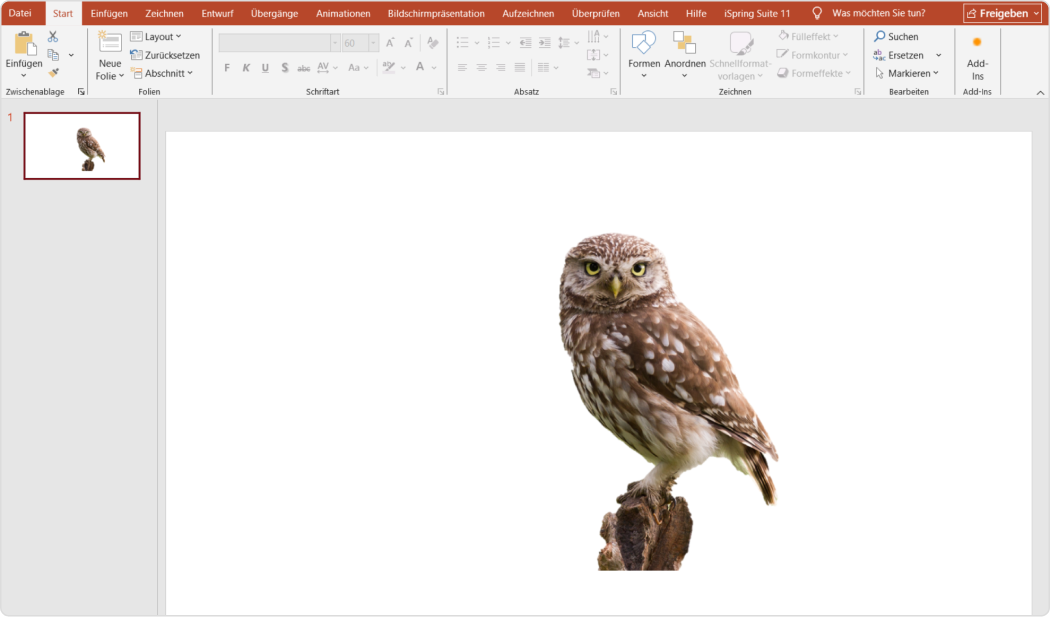Image resolution: width=1050 pixels, height=617 pixels.
Task: Select the bullet list icon
Action: point(461,43)
